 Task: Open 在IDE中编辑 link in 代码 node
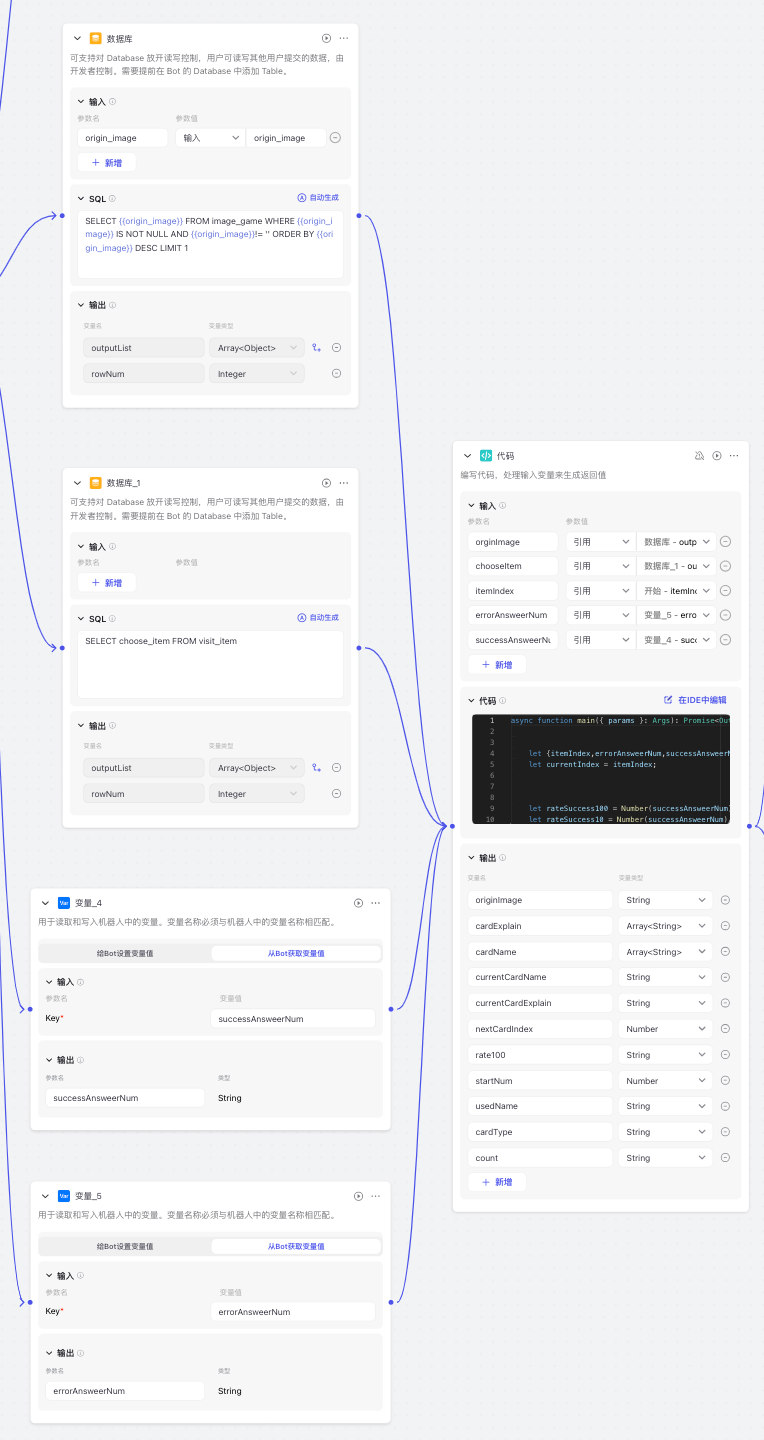click(x=696, y=700)
